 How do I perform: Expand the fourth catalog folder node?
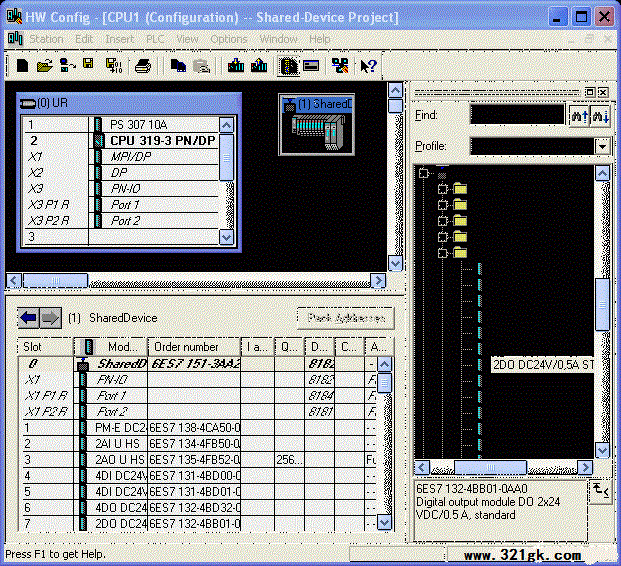pos(442,237)
